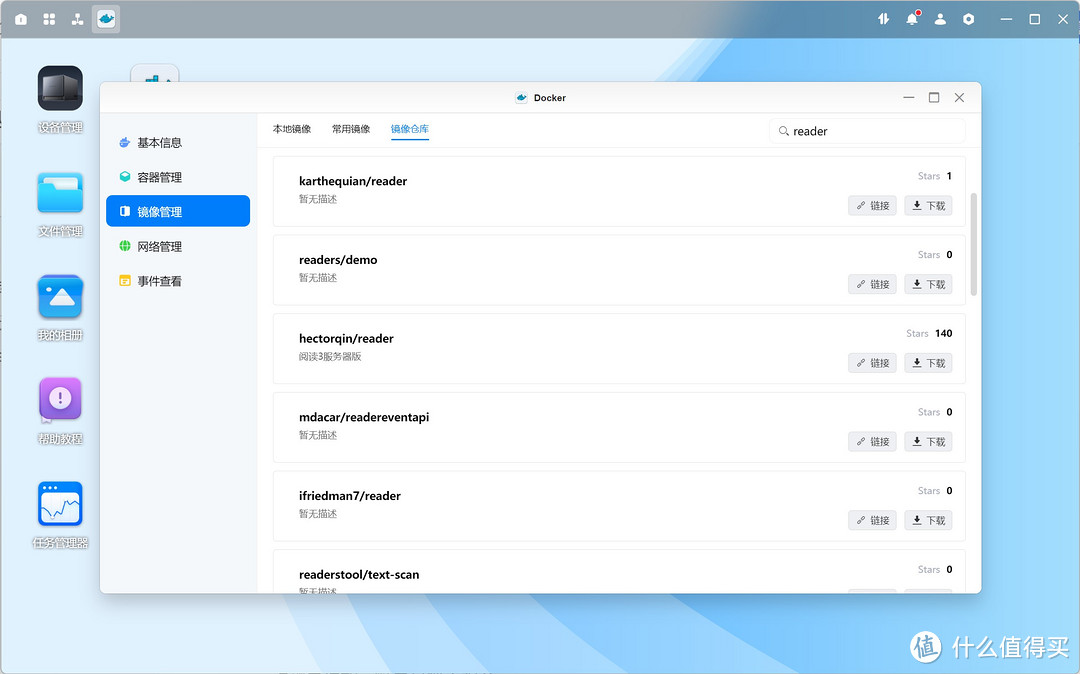Click the results list scrollbar
Viewport: 1080px width, 674px height.
click(x=974, y=244)
